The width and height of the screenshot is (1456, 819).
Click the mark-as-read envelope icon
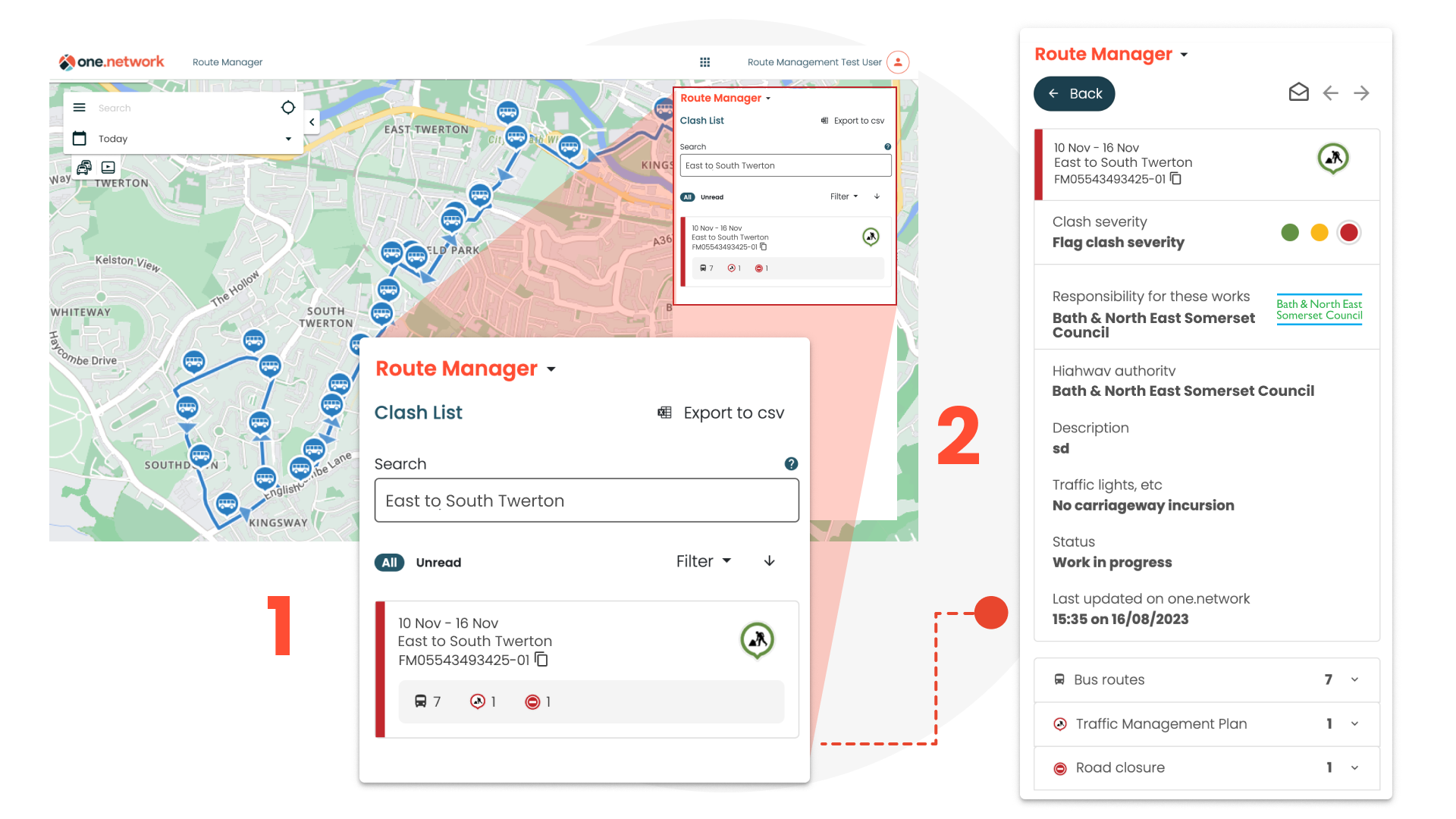pyautogui.click(x=1299, y=93)
